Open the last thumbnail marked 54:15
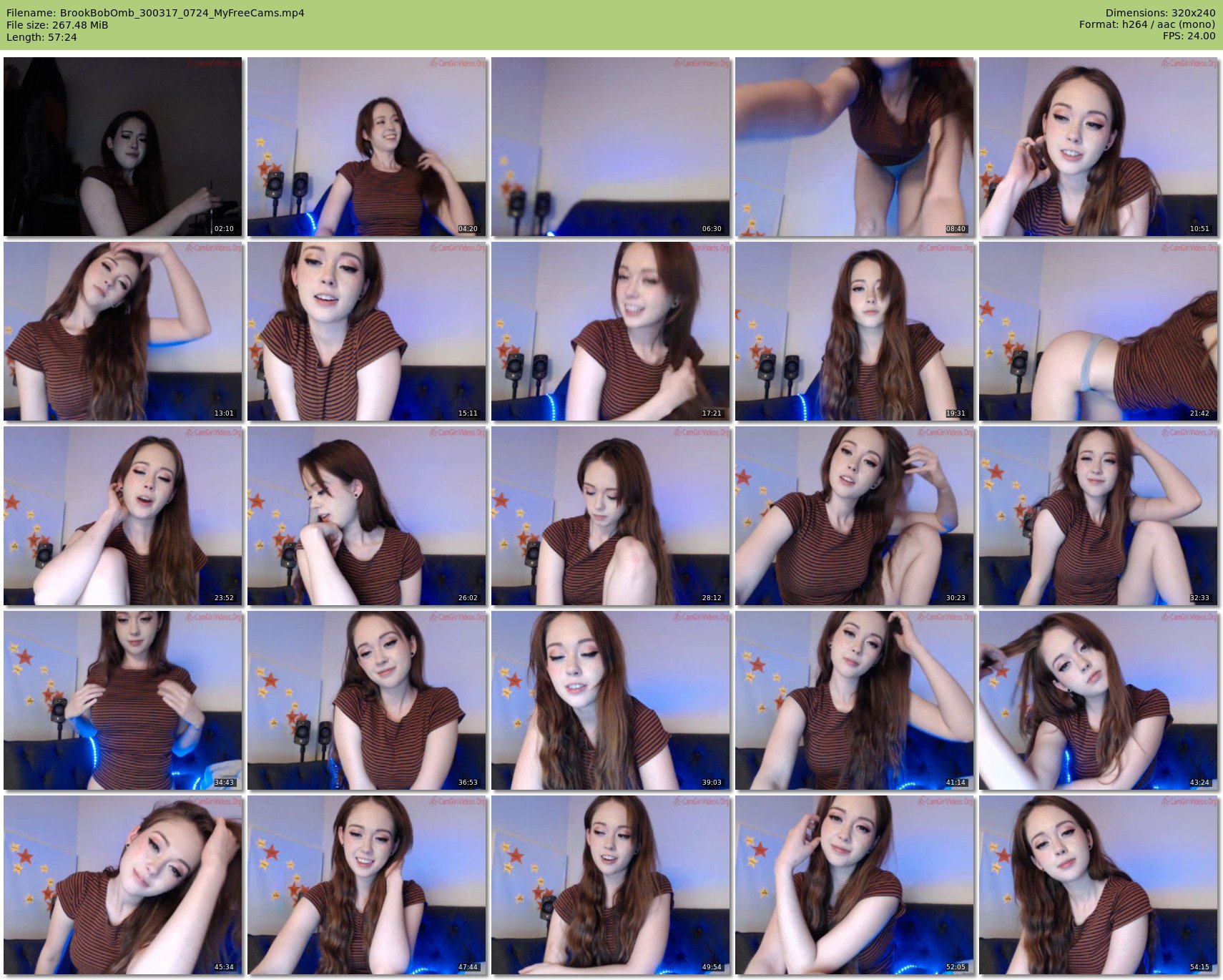The image size is (1223, 980). point(1098,885)
